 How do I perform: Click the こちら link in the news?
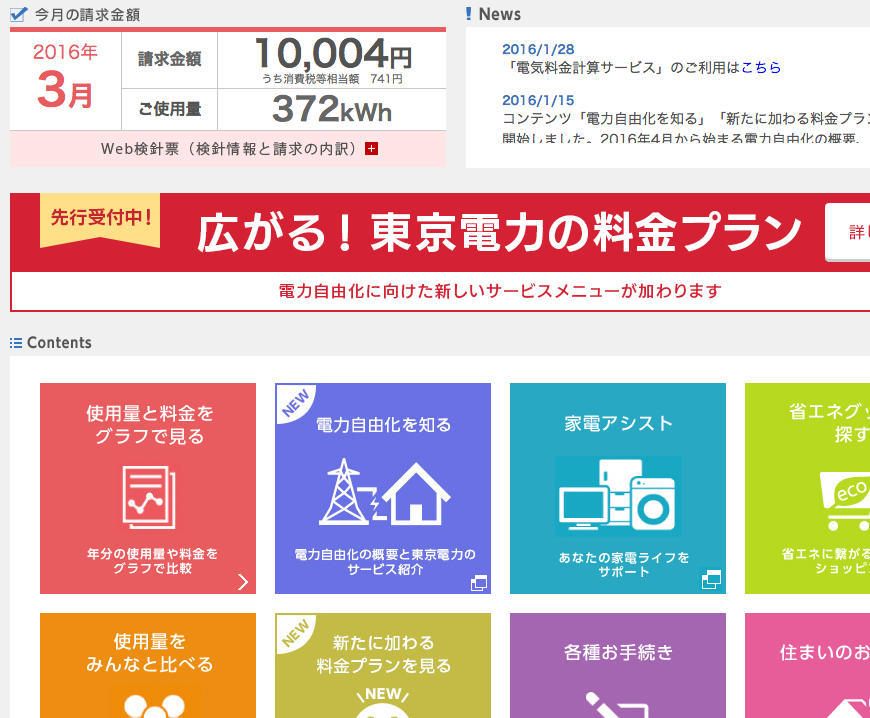(x=761, y=68)
